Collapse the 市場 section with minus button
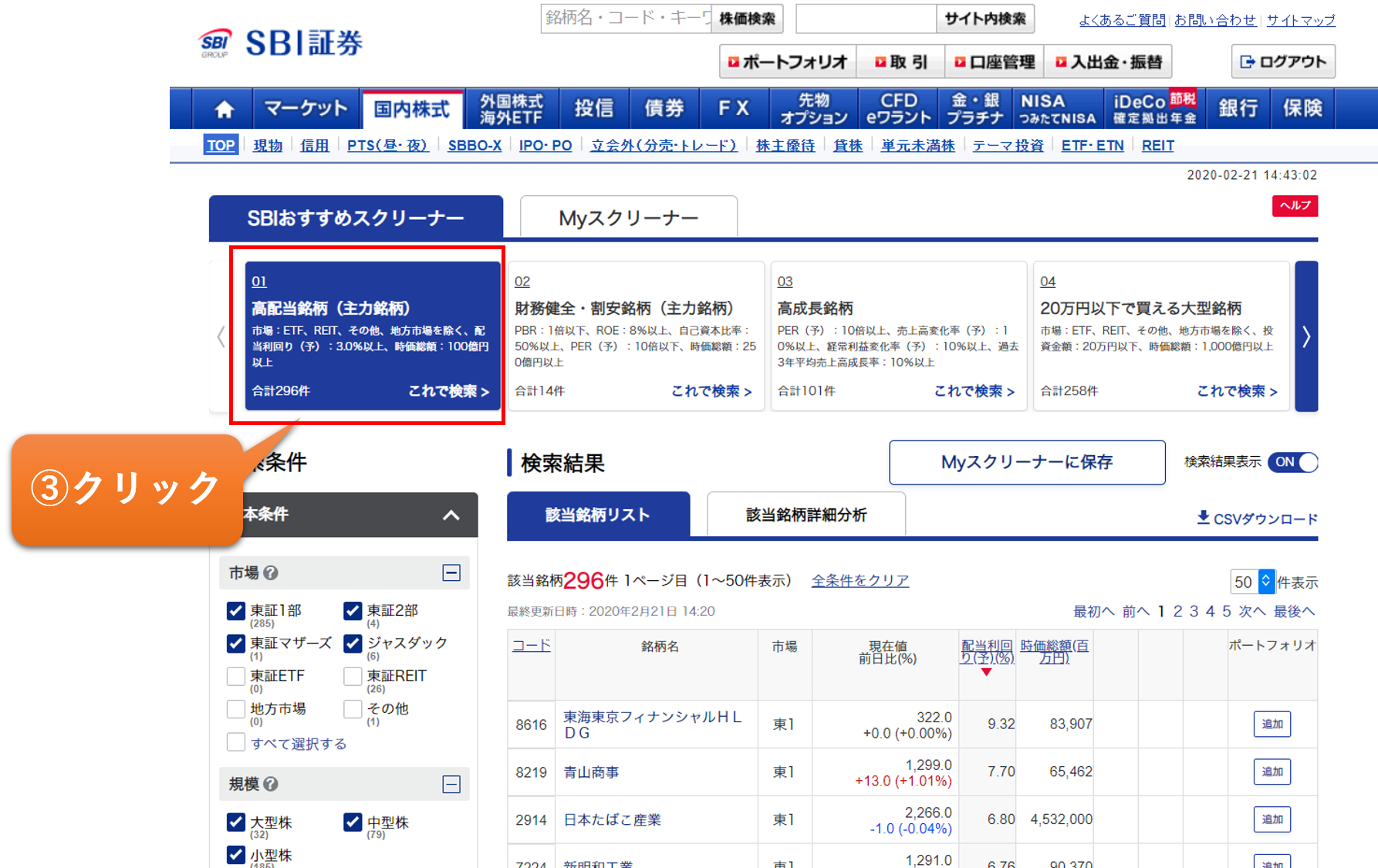 point(451,572)
